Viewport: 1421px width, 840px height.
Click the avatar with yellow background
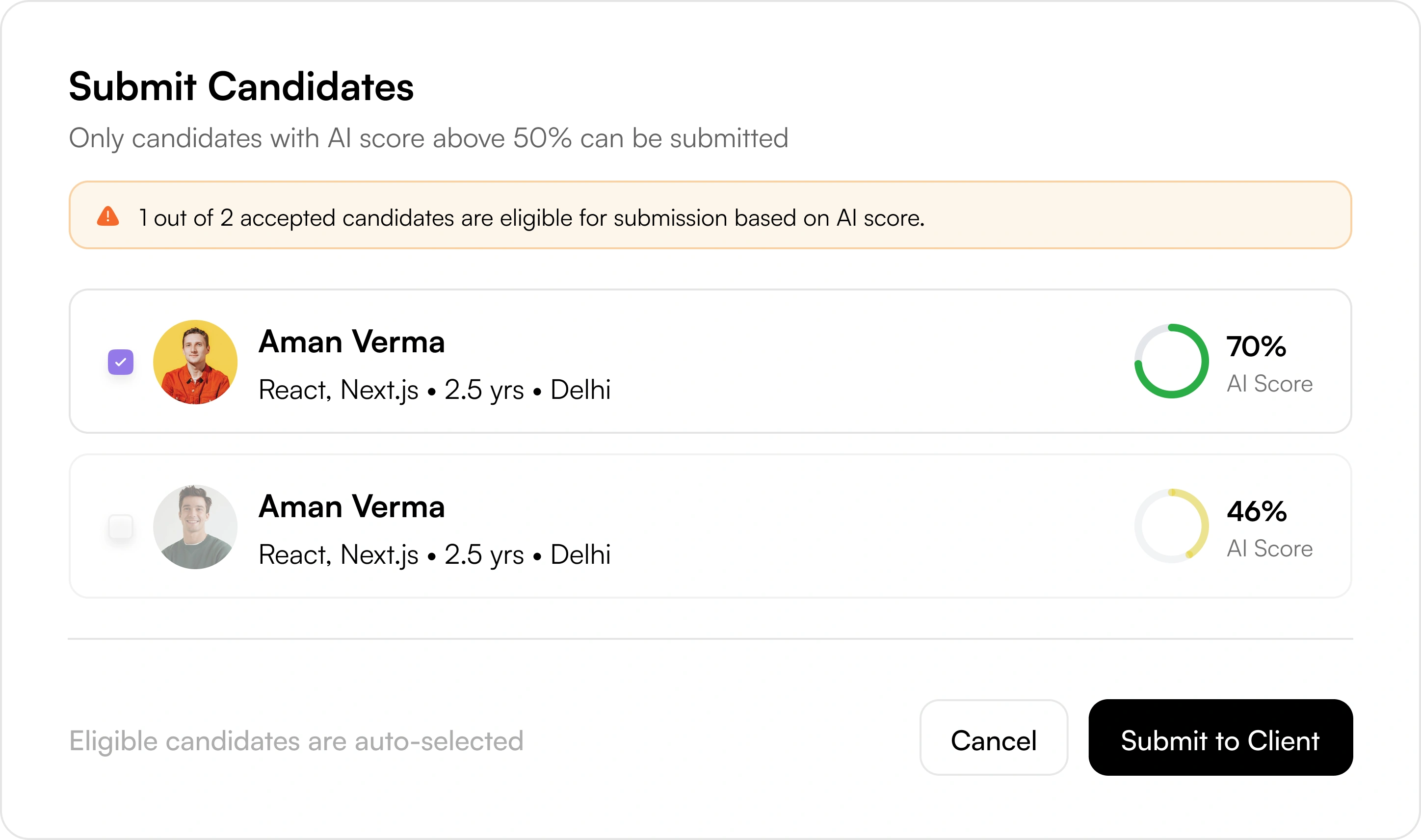point(195,362)
